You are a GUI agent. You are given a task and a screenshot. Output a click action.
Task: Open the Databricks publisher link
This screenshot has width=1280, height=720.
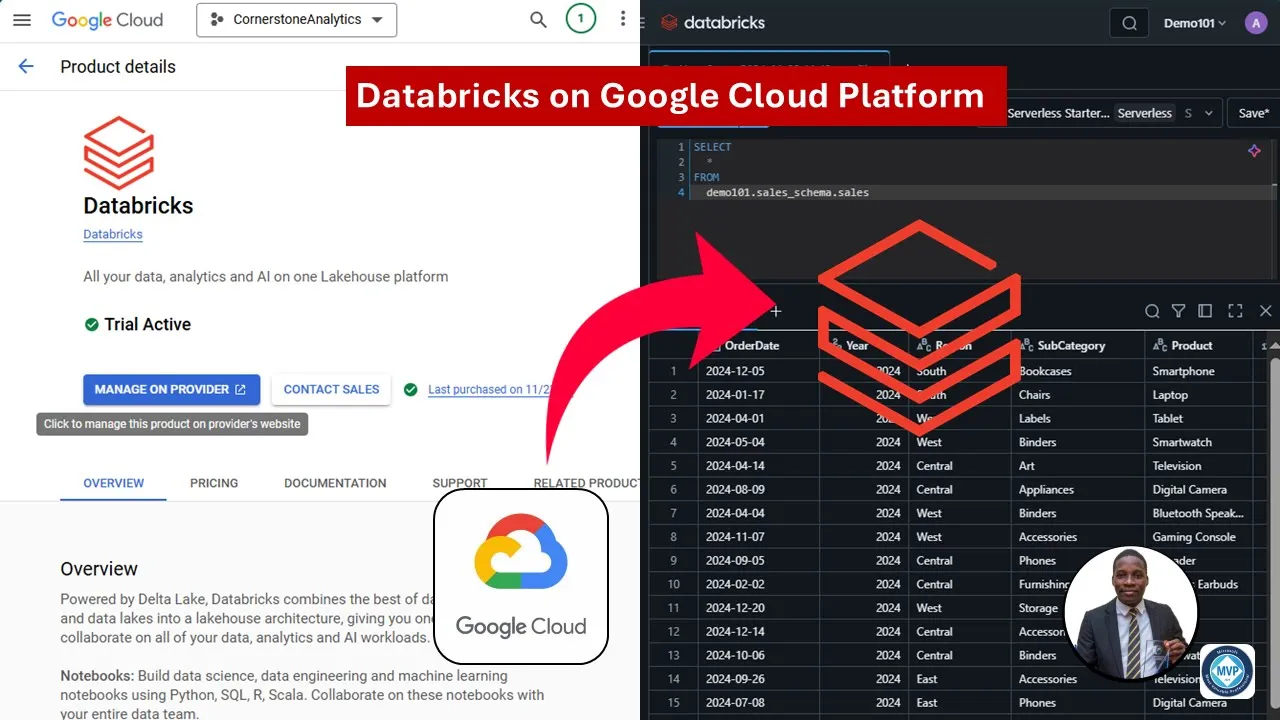point(113,234)
